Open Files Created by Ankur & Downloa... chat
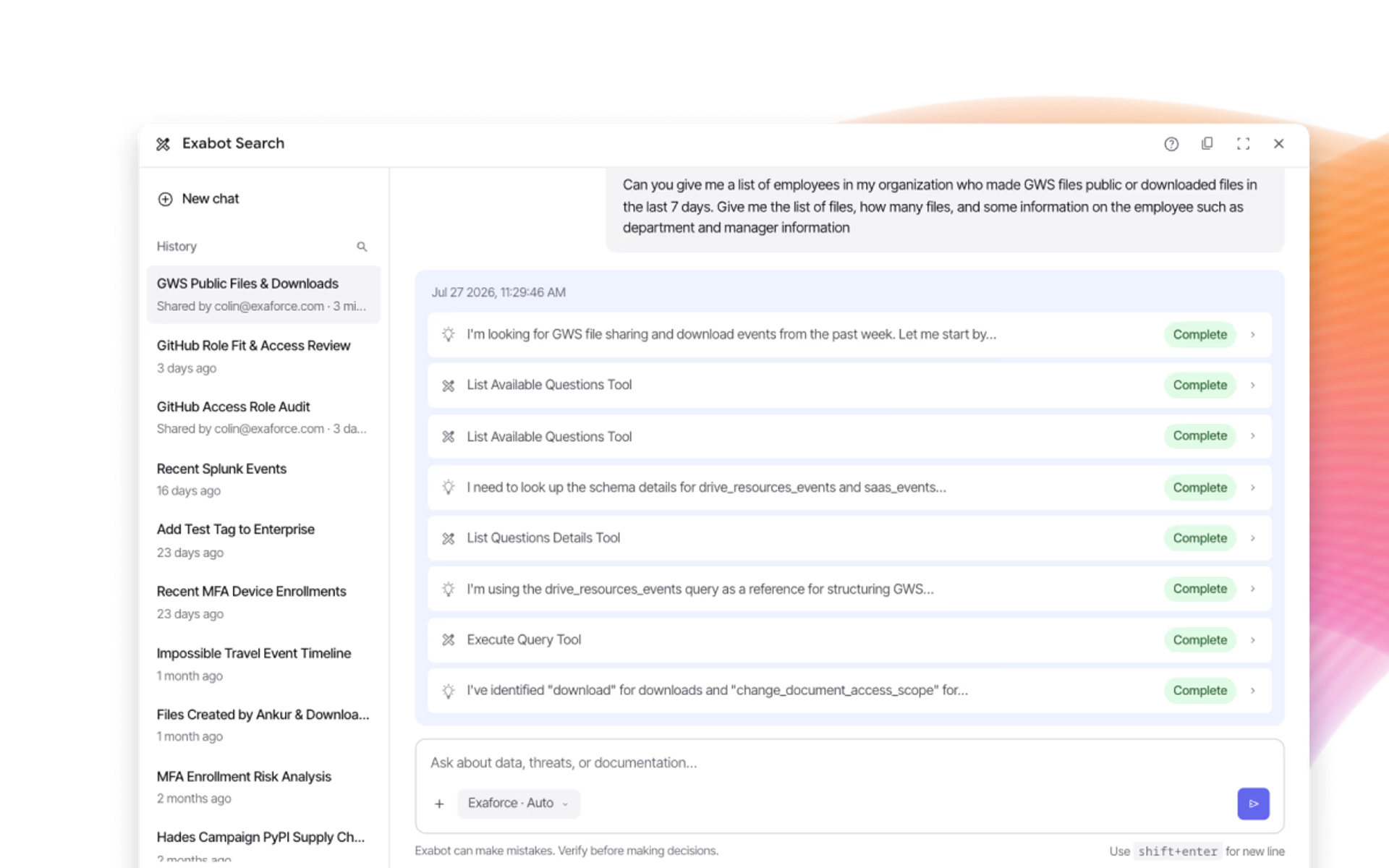The image size is (1389, 868). point(263,725)
